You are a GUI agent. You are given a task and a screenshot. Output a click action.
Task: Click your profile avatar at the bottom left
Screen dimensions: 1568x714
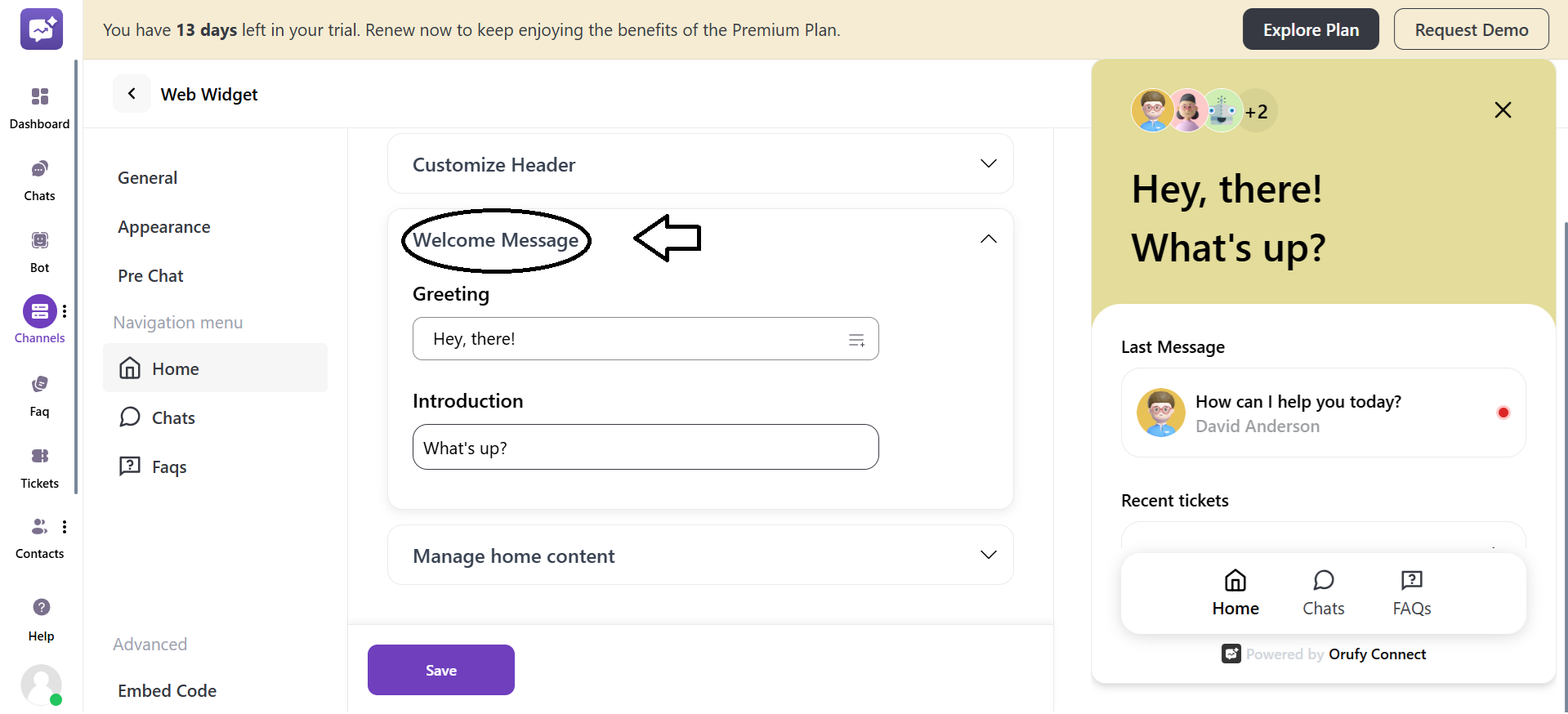pyautogui.click(x=41, y=685)
